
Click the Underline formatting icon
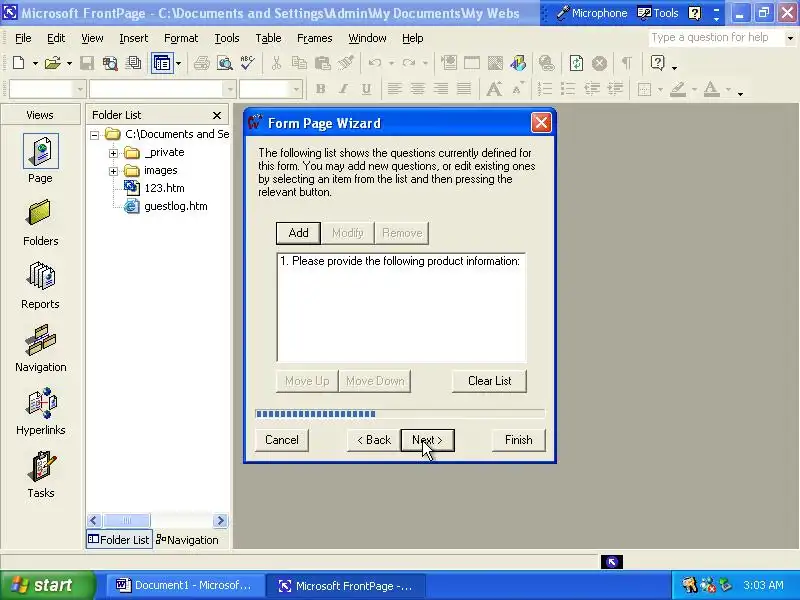(x=366, y=89)
